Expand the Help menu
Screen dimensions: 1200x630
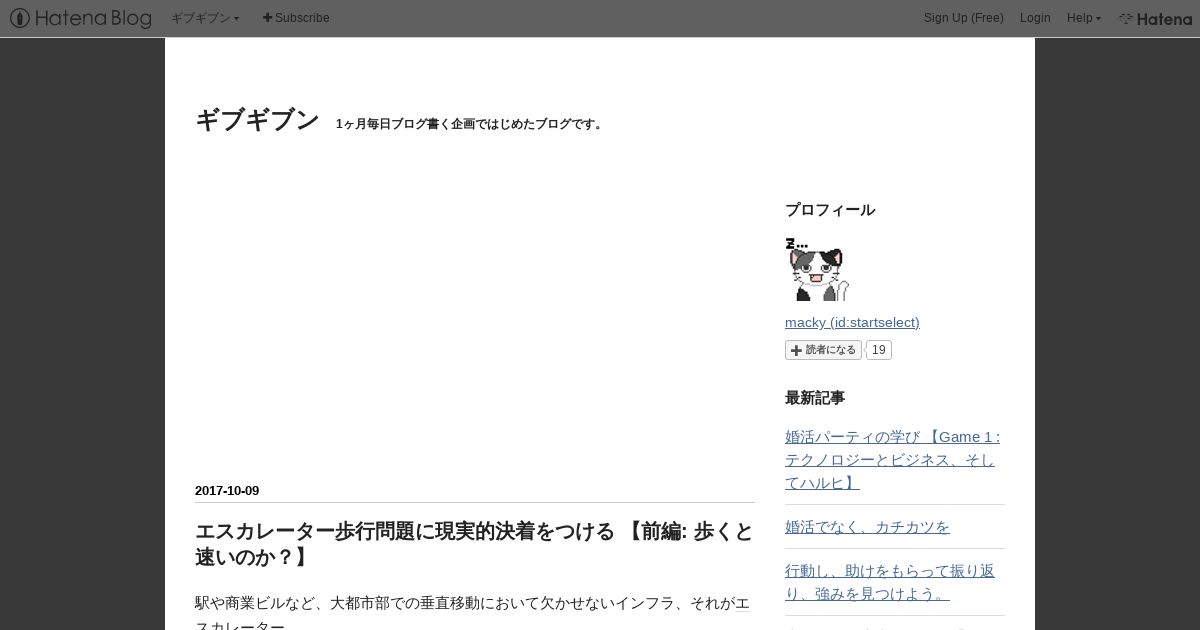click(x=1084, y=18)
